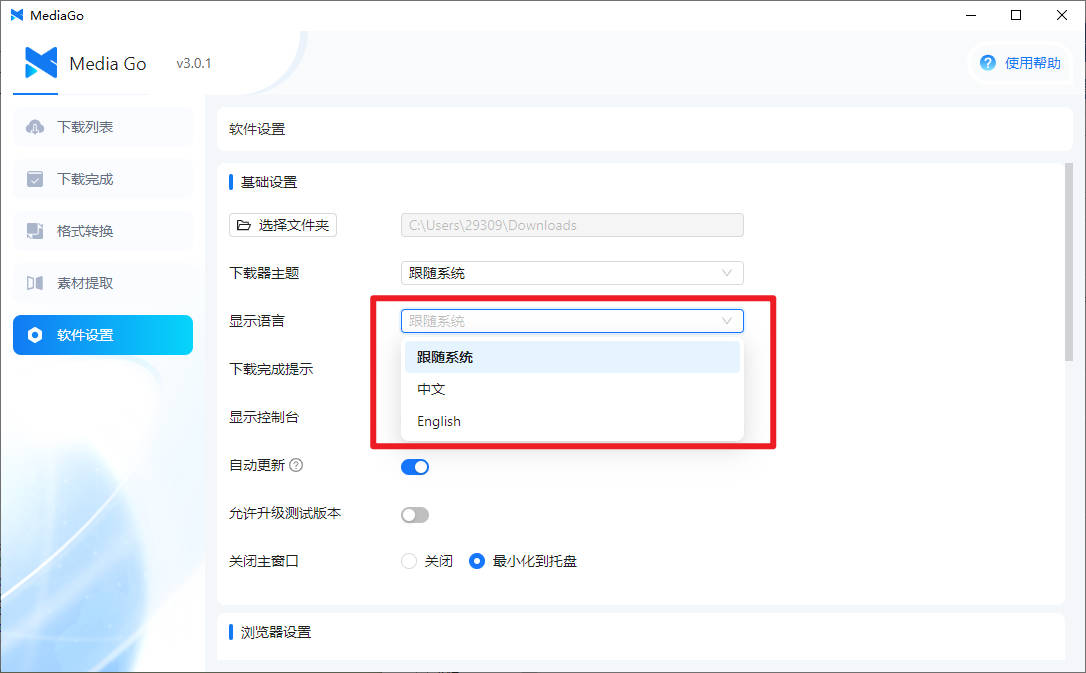1086x673 pixels.
Task: Open the 下载器主题 dropdown
Action: [572, 273]
